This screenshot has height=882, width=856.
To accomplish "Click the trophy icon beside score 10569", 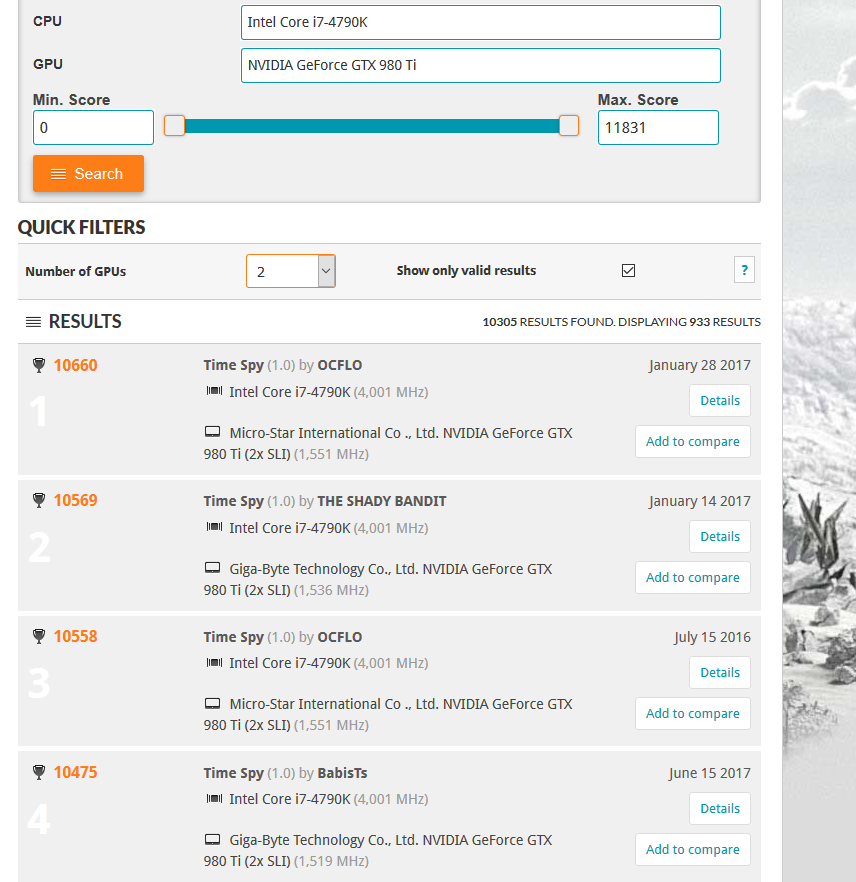I will coord(39,500).
